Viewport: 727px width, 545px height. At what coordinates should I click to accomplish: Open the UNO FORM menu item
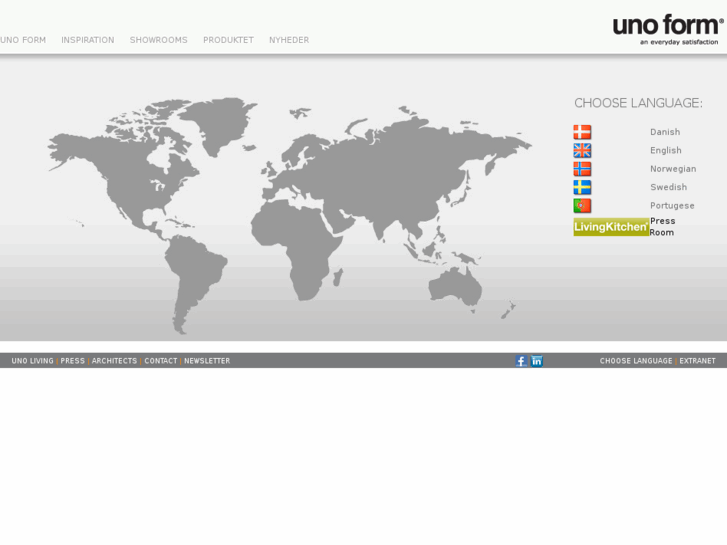point(23,40)
